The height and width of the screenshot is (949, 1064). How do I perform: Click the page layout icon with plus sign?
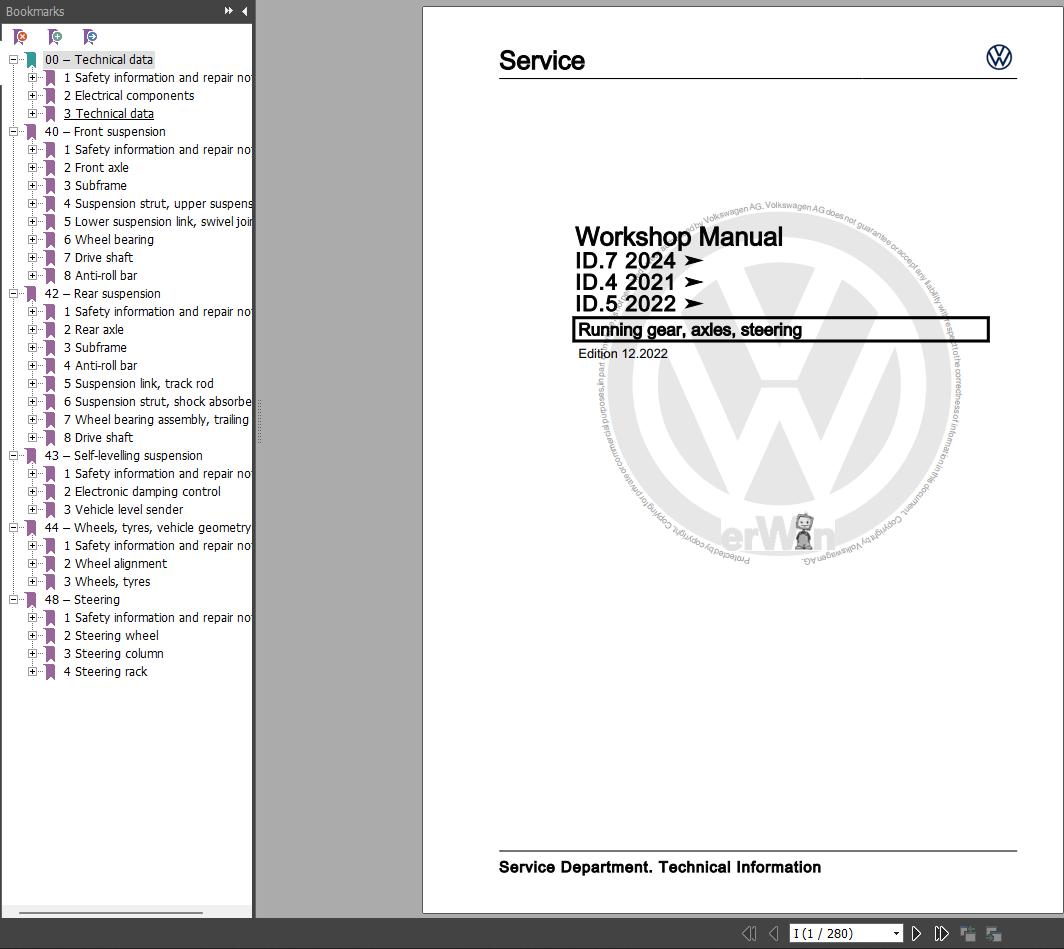(x=968, y=933)
